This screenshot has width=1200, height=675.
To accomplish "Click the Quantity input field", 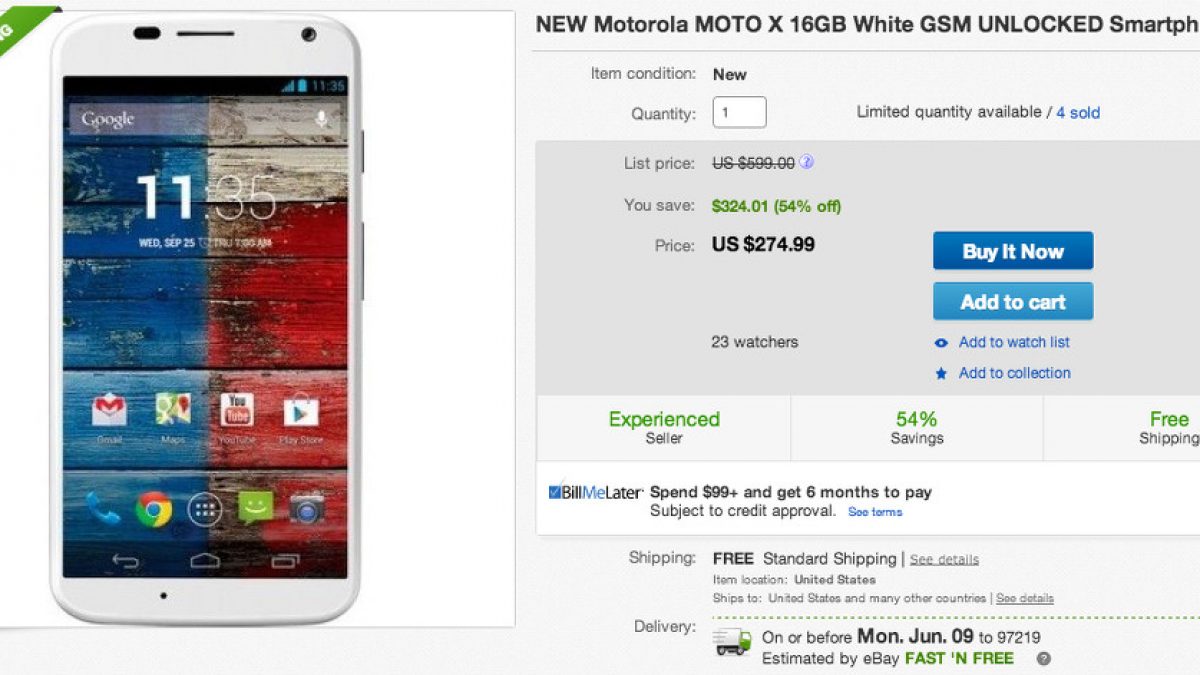I will pos(739,113).
